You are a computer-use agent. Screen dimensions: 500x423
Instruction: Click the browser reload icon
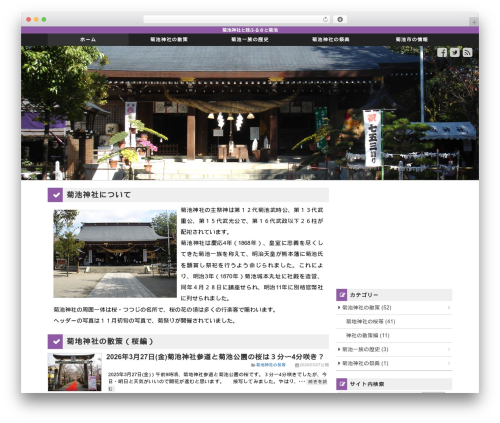[x=325, y=19]
